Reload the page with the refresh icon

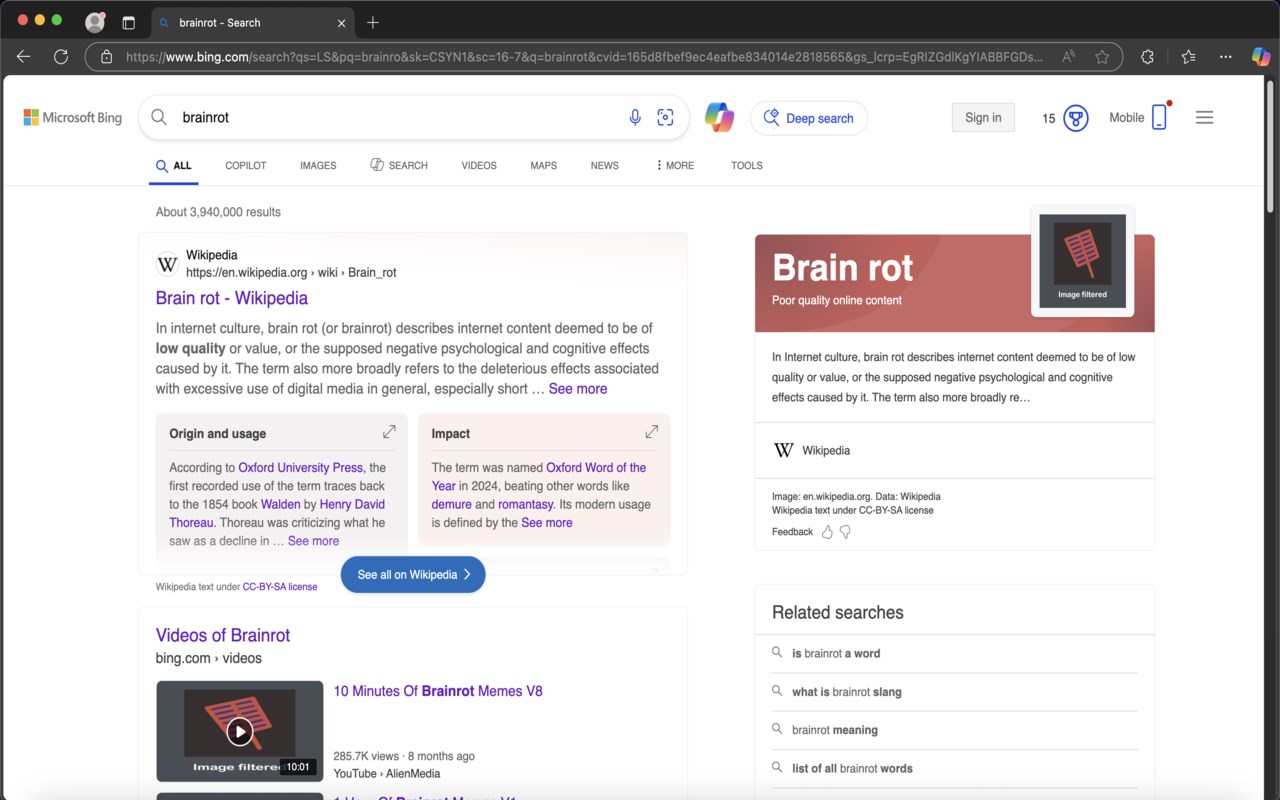click(61, 57)
